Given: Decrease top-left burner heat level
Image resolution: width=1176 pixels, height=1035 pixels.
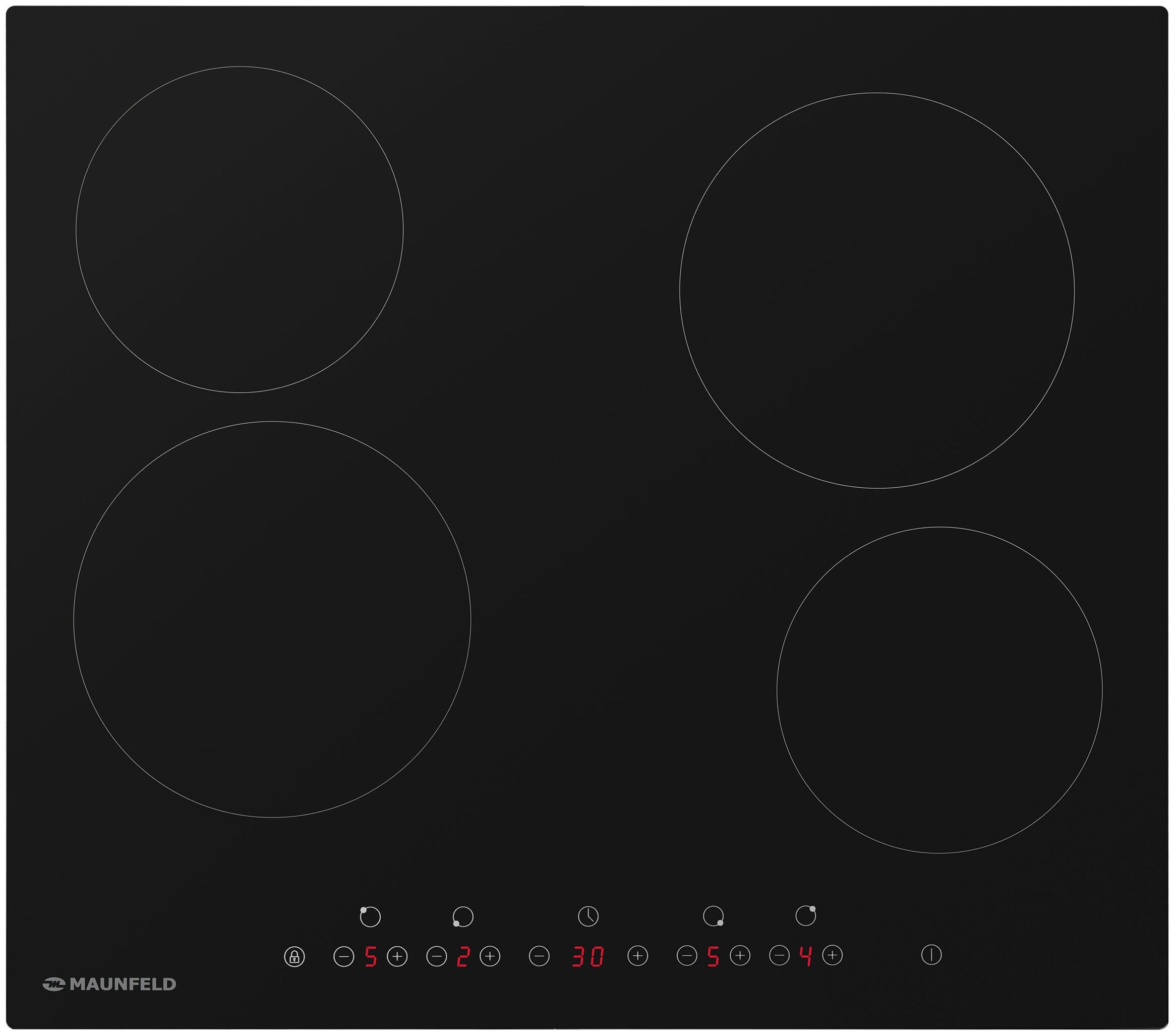Looking at the screenshot, I should tap(343, 957).
